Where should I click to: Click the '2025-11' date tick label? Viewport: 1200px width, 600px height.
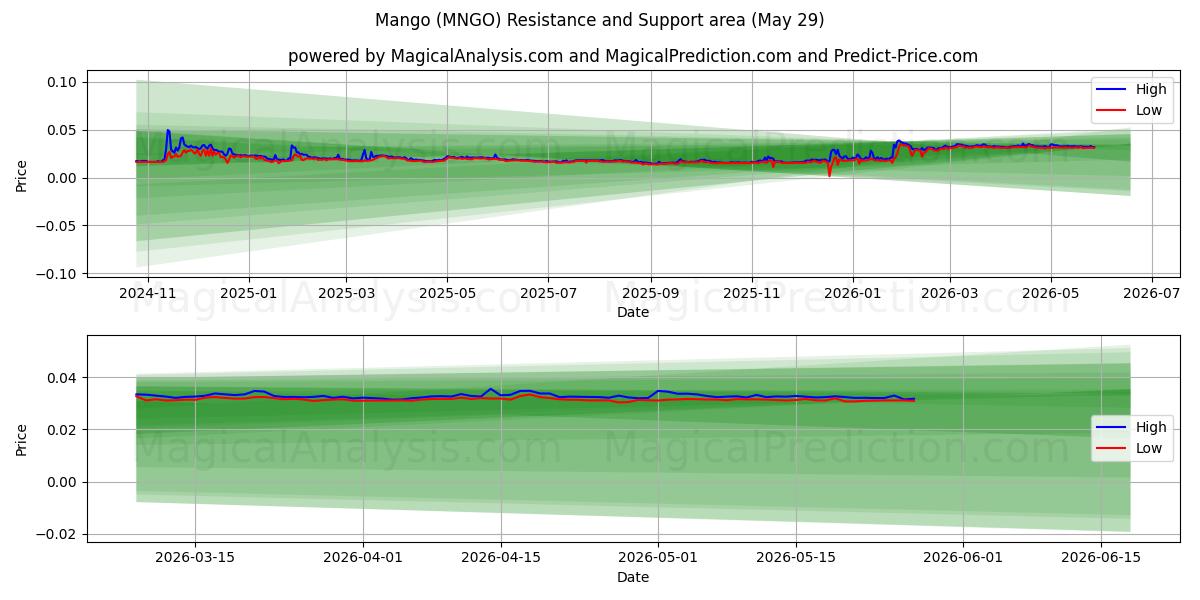point(752,293)
